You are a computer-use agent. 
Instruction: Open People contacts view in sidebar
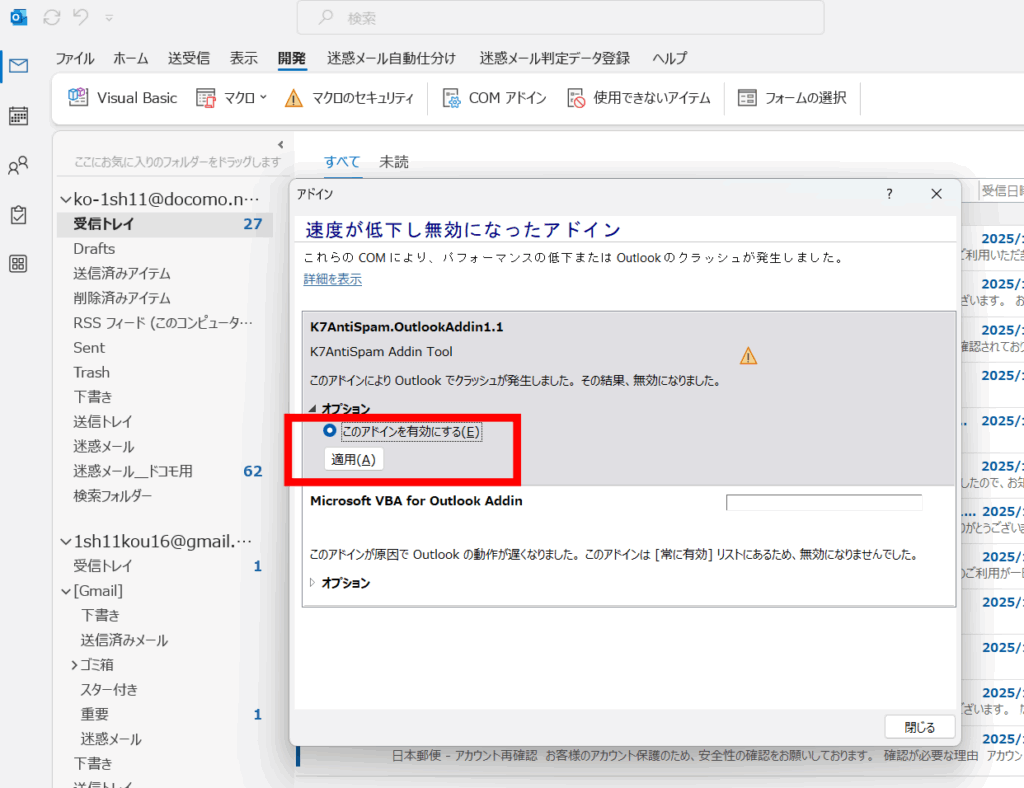click(18, 165)
